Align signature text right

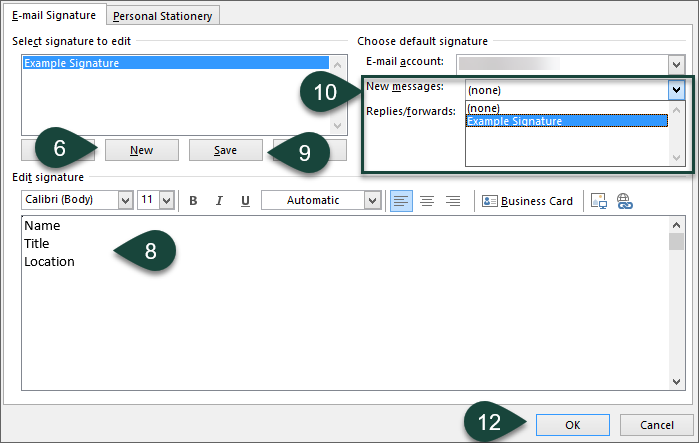pyautogui.click(x=453, y=201)
